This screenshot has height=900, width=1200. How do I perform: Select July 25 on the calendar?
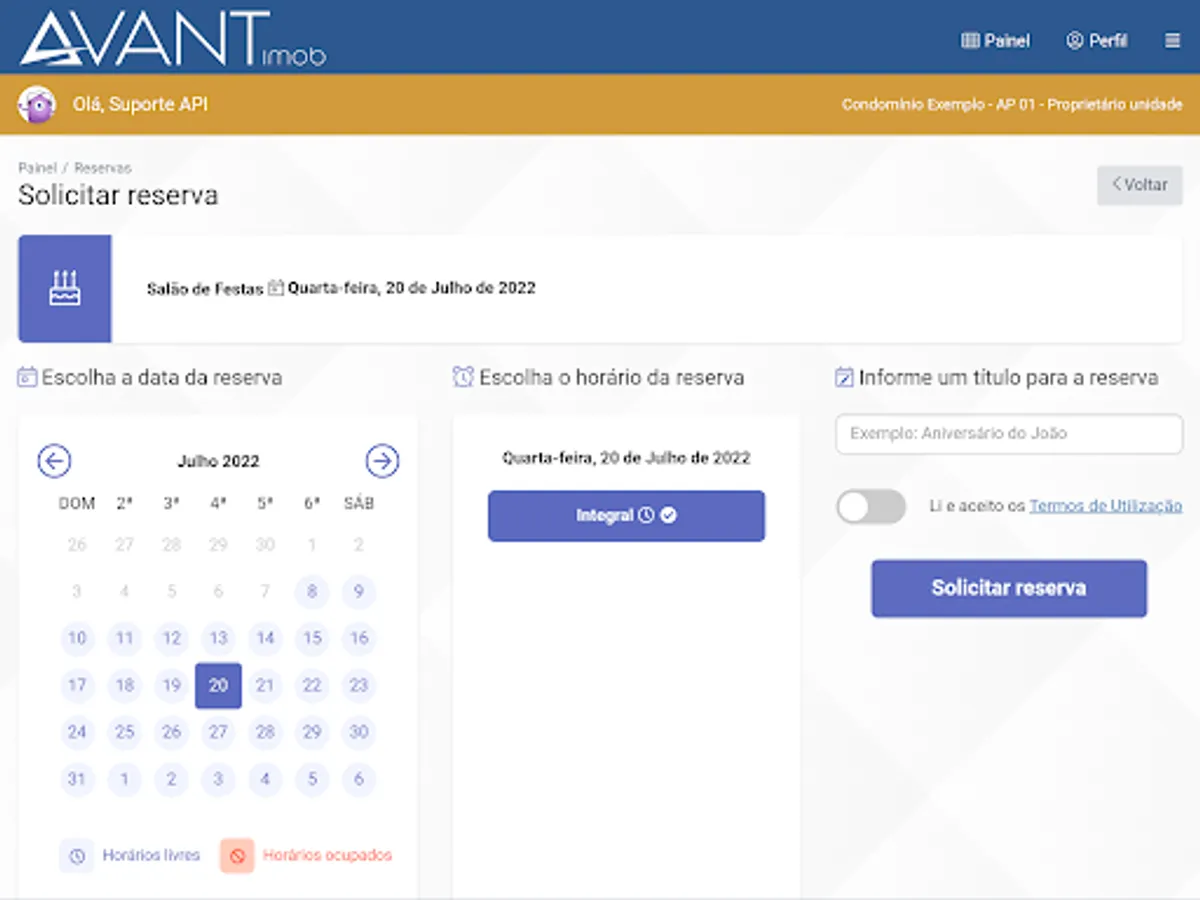pos(124,732)
